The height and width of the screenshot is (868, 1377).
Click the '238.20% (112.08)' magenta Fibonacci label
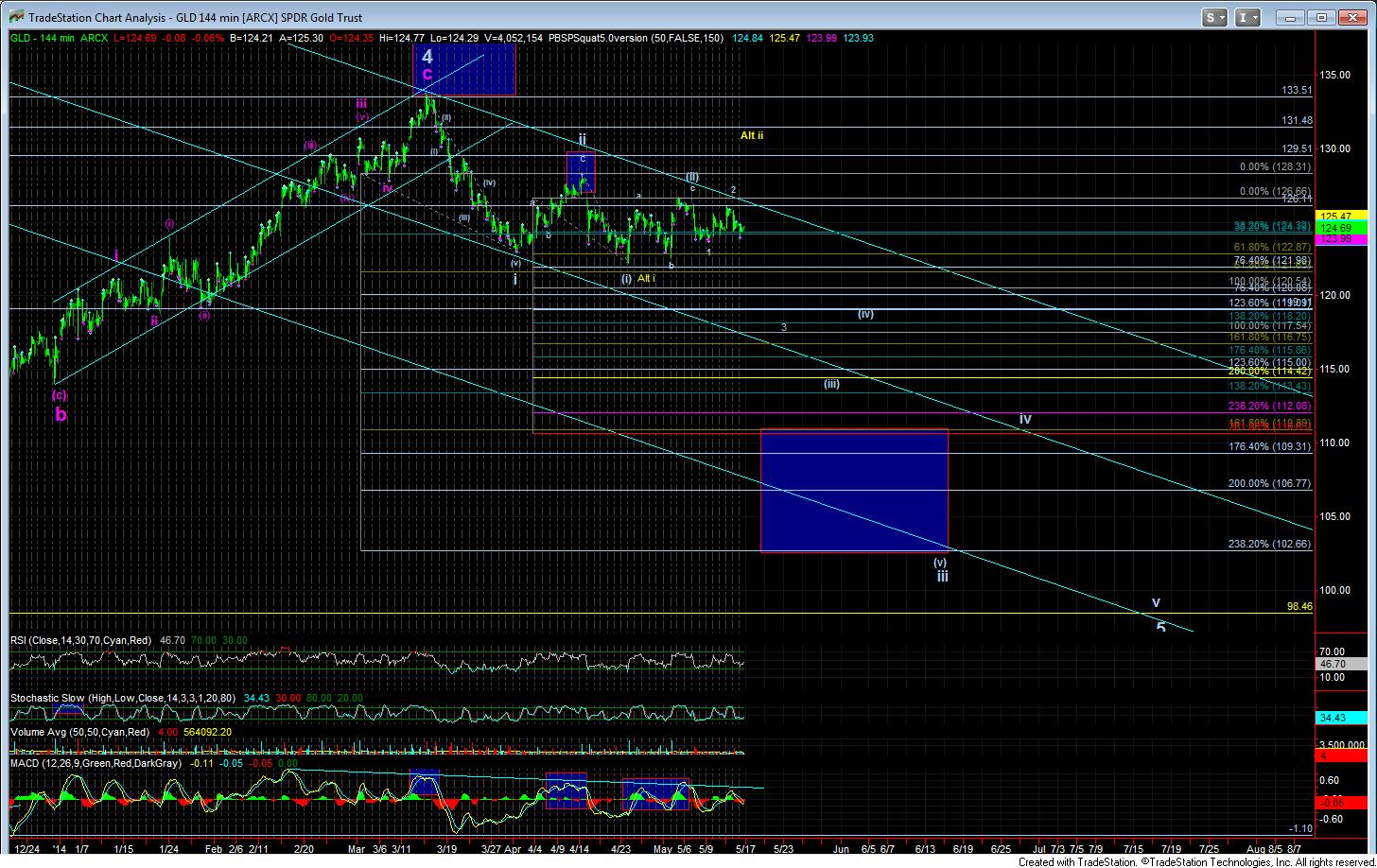[x=1269, y=407]
